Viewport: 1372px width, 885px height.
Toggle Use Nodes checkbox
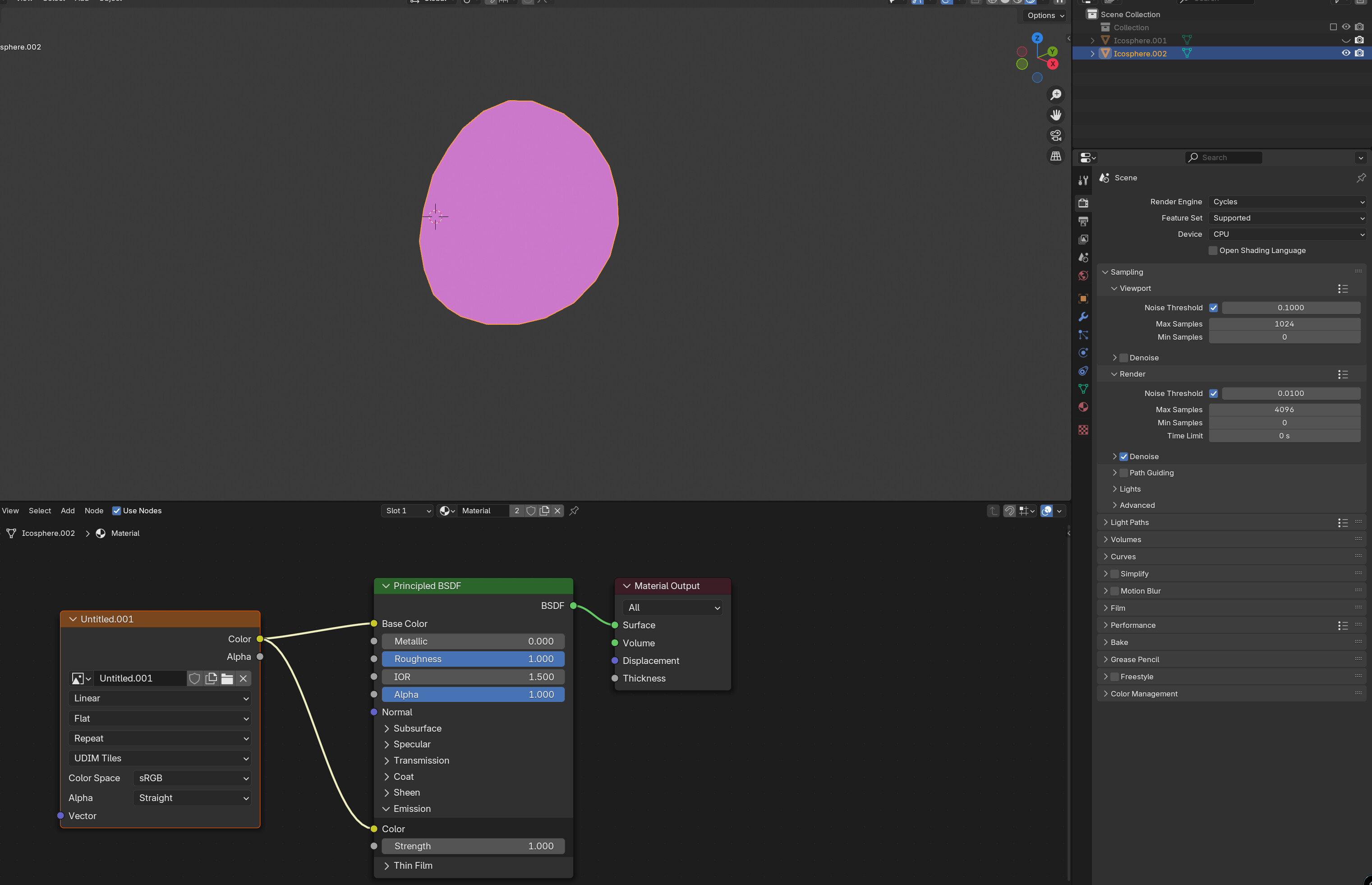(117, 511)
